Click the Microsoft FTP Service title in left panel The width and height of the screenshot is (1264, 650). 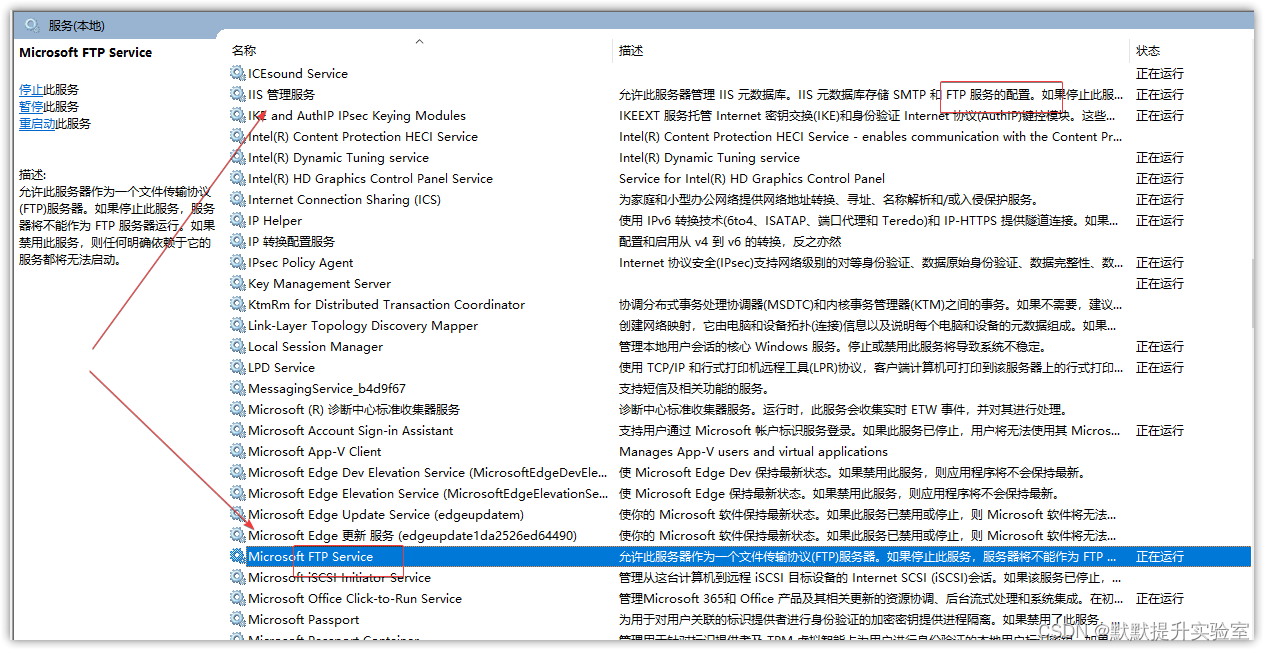coord(86,52)
